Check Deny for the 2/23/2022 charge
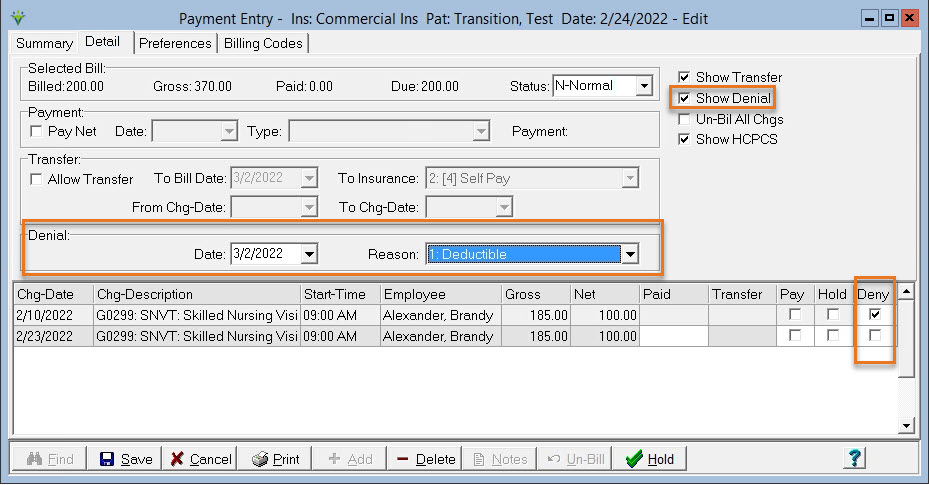Image resolution: width=929 pixels, height=485 pixels. 875,336
